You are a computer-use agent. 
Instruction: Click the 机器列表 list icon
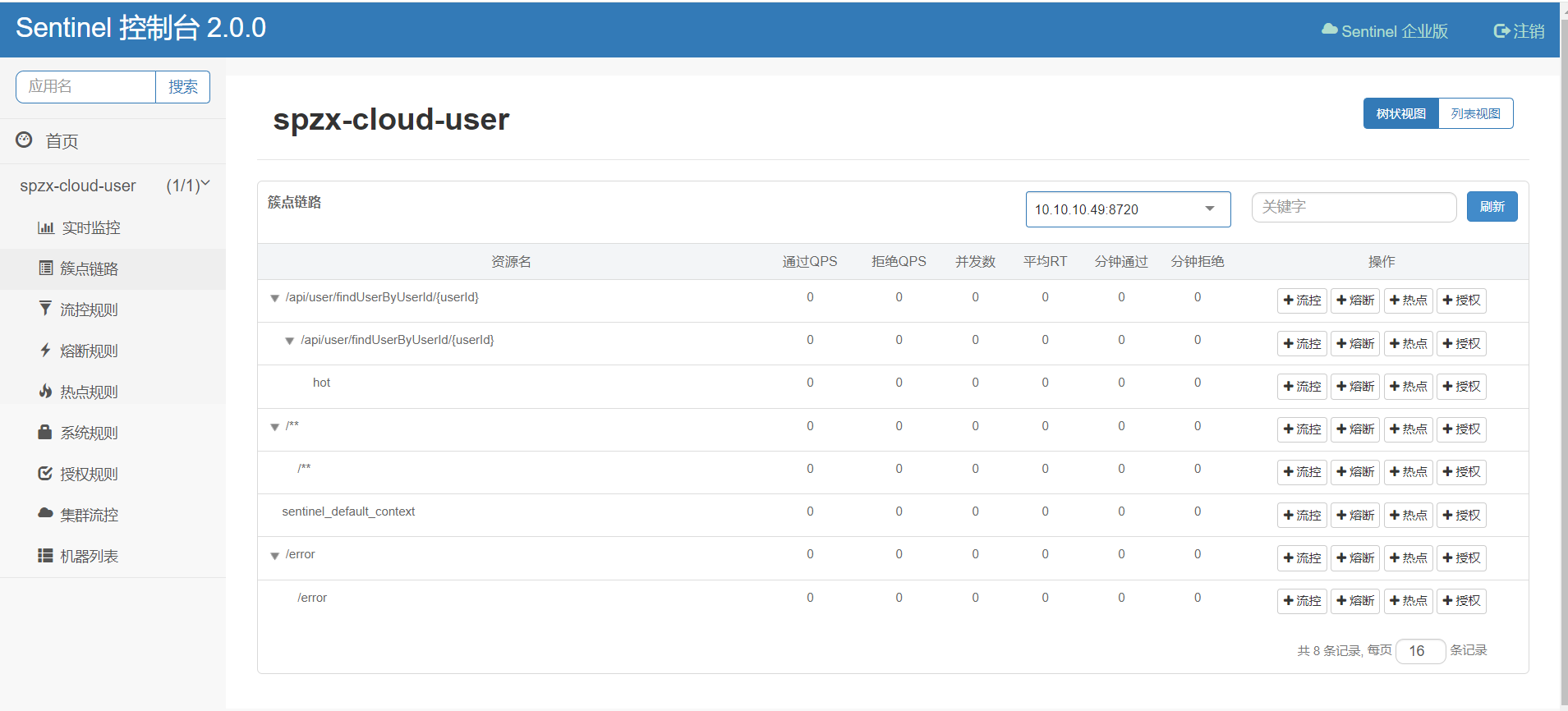[45, 556]
